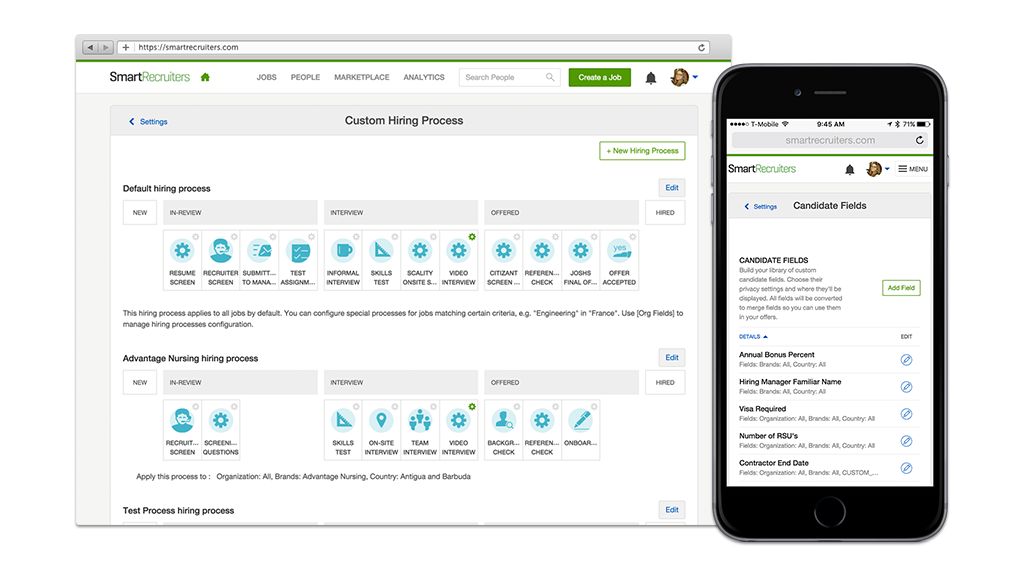This screenshot has height=577, width=1024.
Task: Select the IN-REVIEW stage of Advantage Nursing process
Action: 240,382
